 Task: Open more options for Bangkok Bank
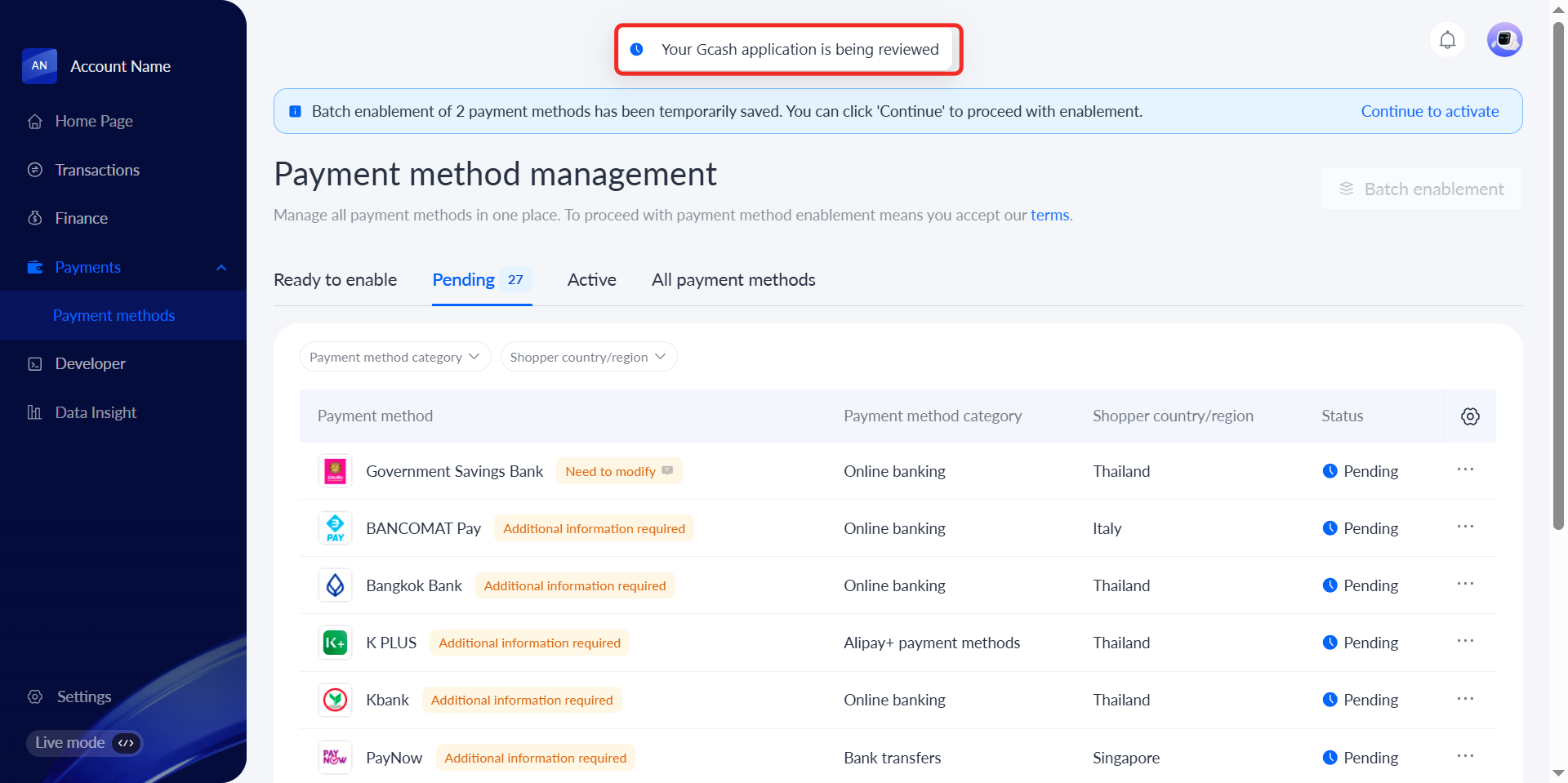(1466, 584)
